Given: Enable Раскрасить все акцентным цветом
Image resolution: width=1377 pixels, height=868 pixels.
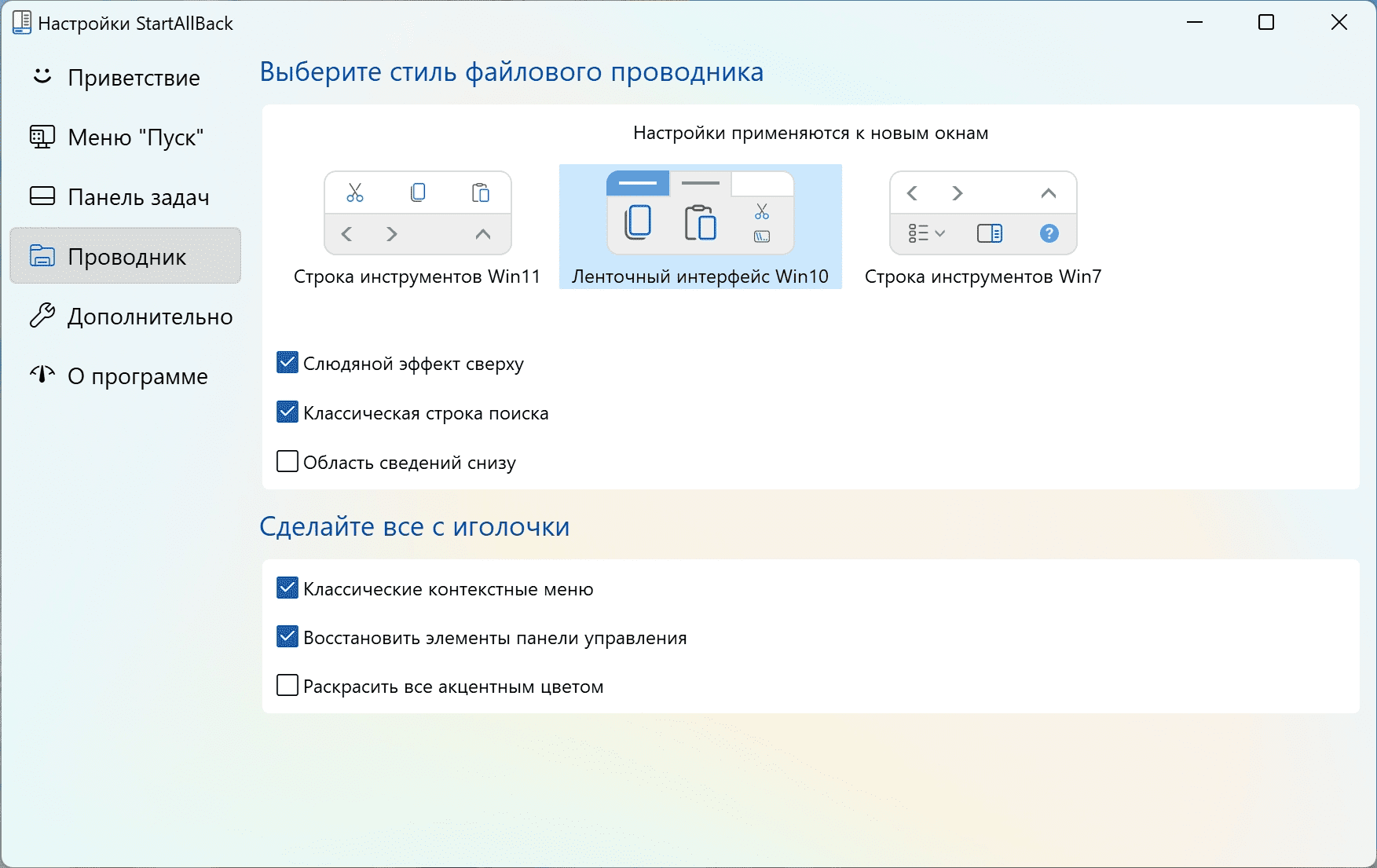Looking at the screenshot, I should click(287, 685).
